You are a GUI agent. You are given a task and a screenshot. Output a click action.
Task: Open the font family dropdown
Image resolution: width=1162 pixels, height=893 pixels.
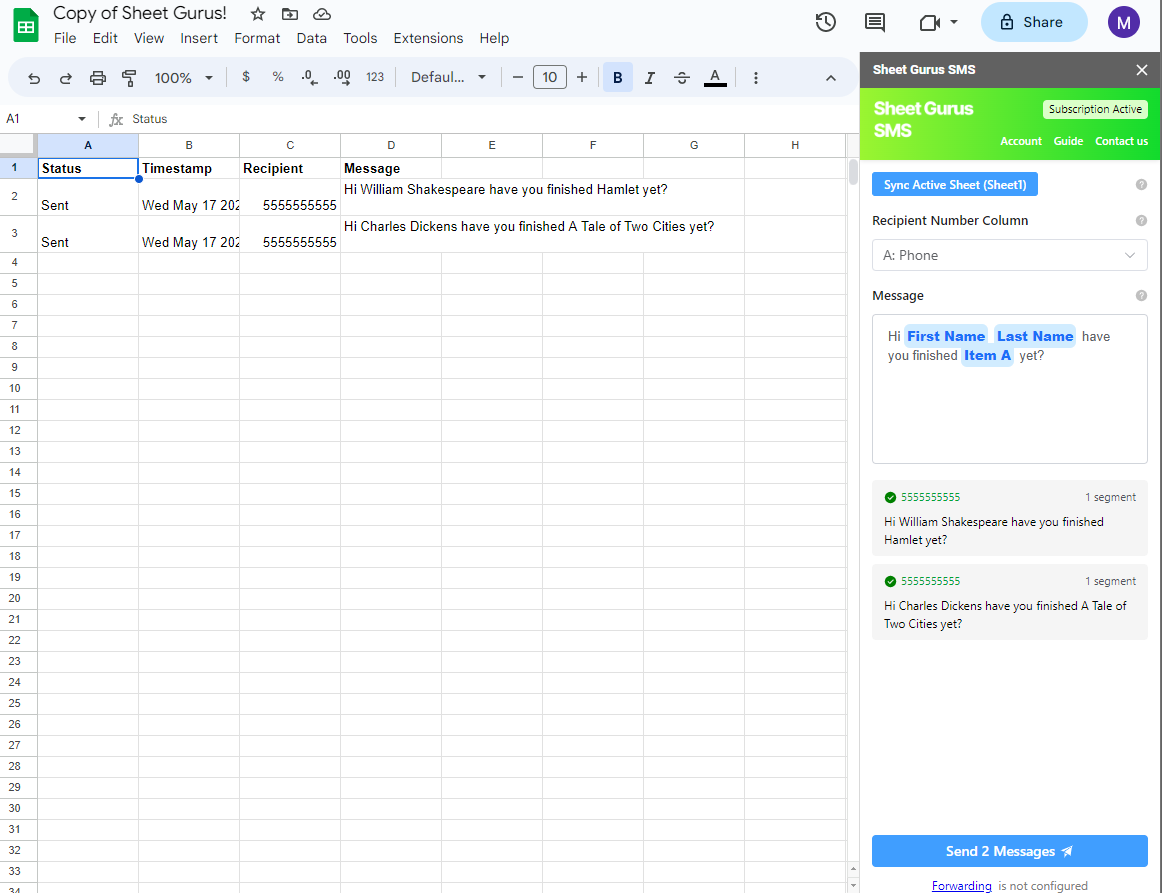[448, 78]
